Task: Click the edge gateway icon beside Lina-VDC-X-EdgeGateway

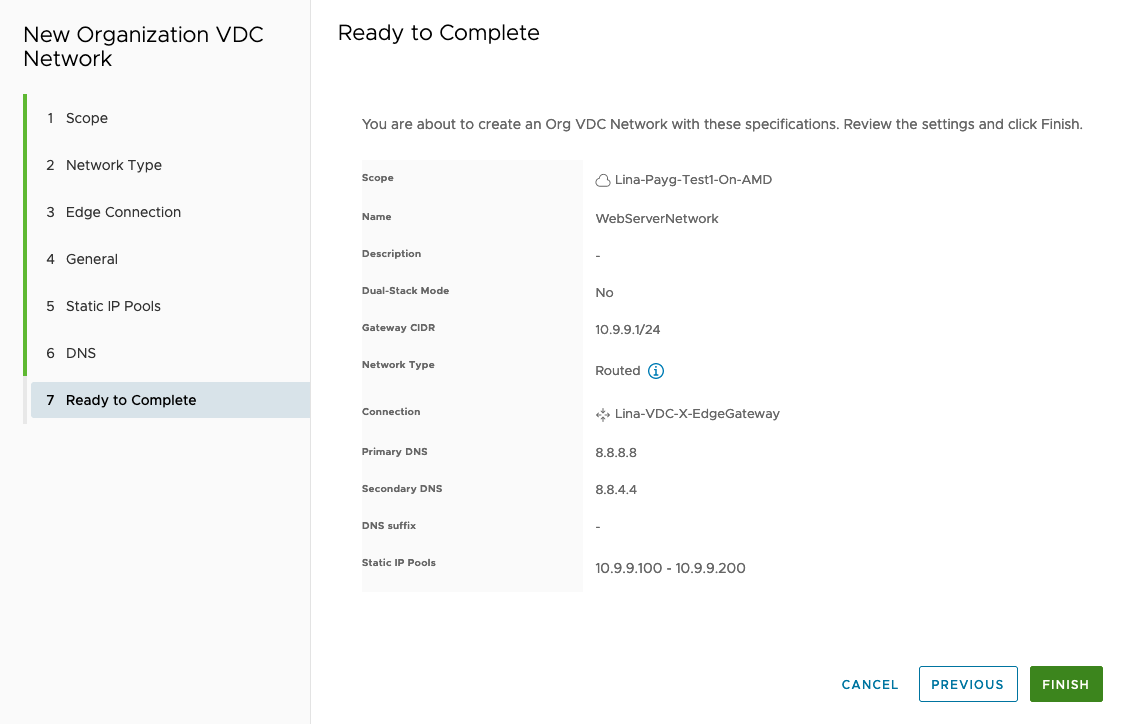Action: (x=603, y=414)
